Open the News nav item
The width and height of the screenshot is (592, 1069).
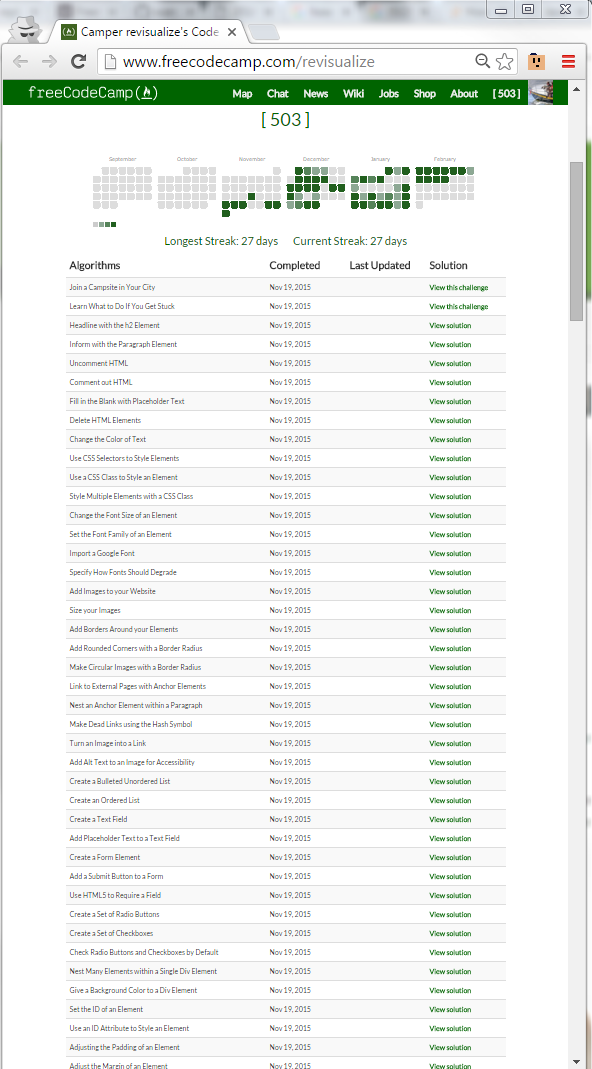(316, 93)
